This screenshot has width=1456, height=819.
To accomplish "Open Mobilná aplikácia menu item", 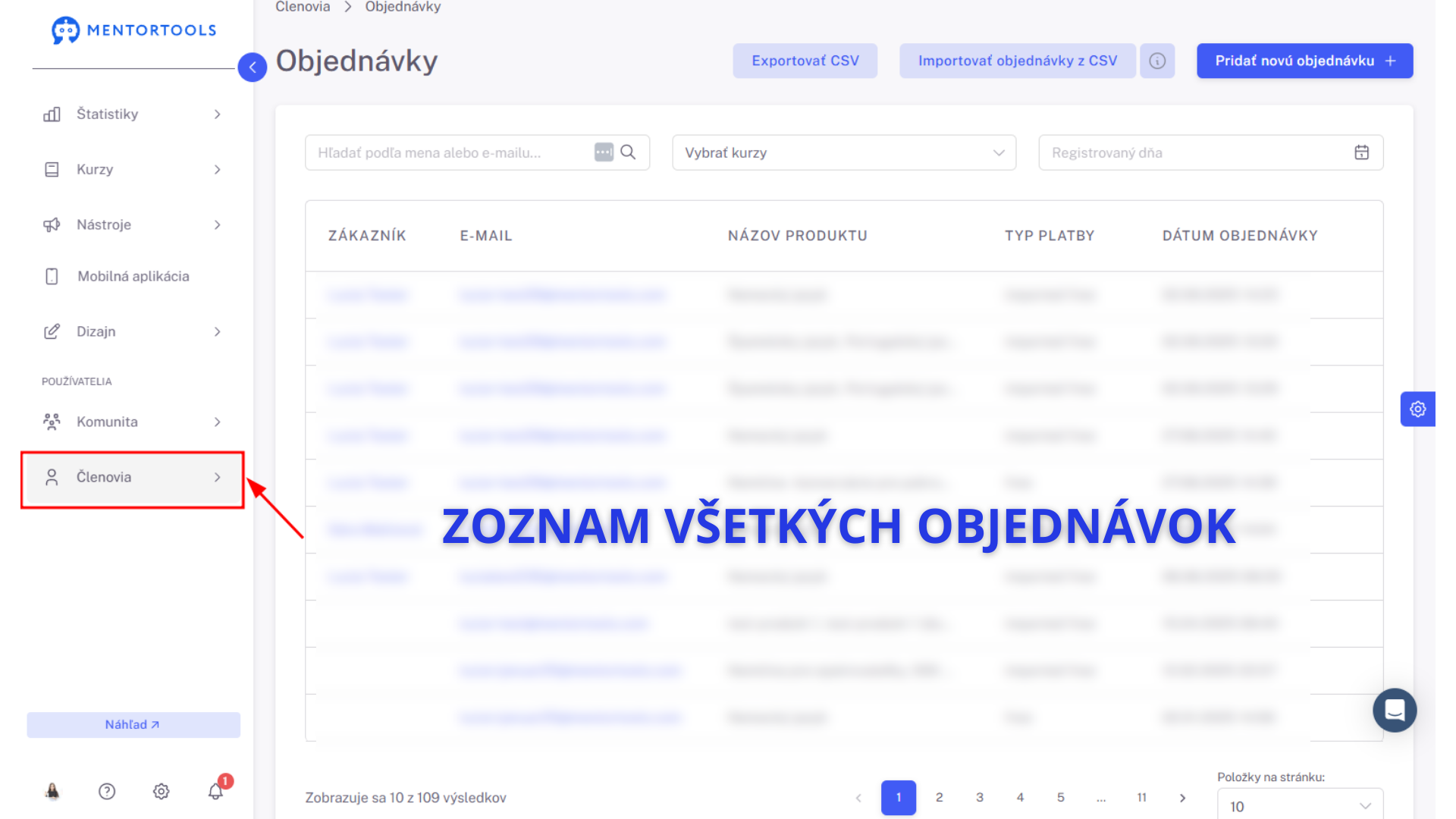I will tap(133, 276).
